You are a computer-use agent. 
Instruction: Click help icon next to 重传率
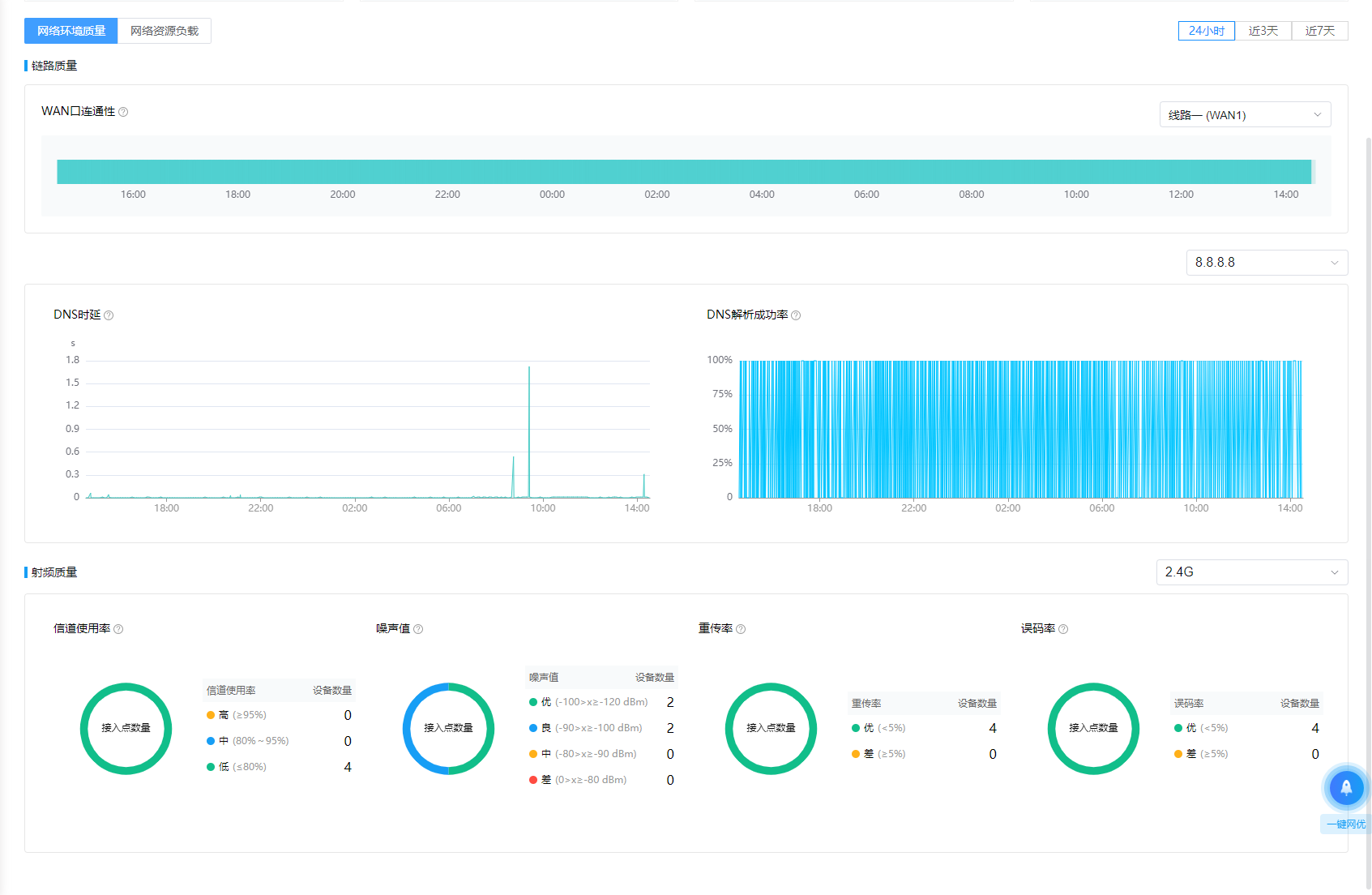coord(741,629)
